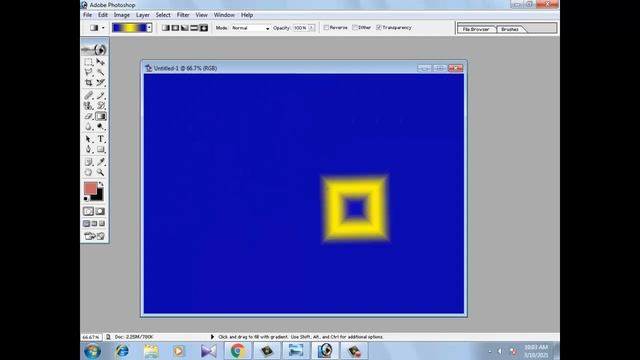Open the Brushes palette tab
This screenshot has width=640, height=360.
point(510,29)
